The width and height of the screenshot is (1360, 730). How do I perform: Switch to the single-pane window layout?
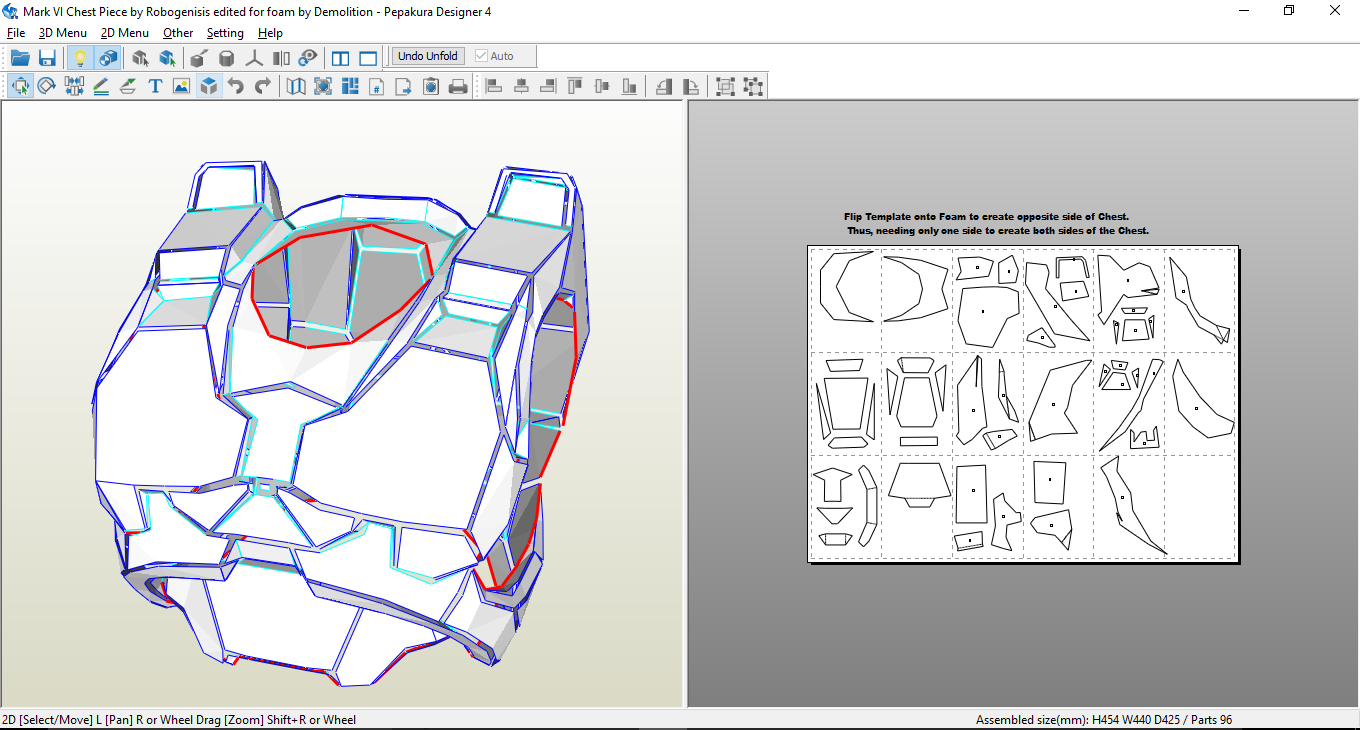[368, 57]
